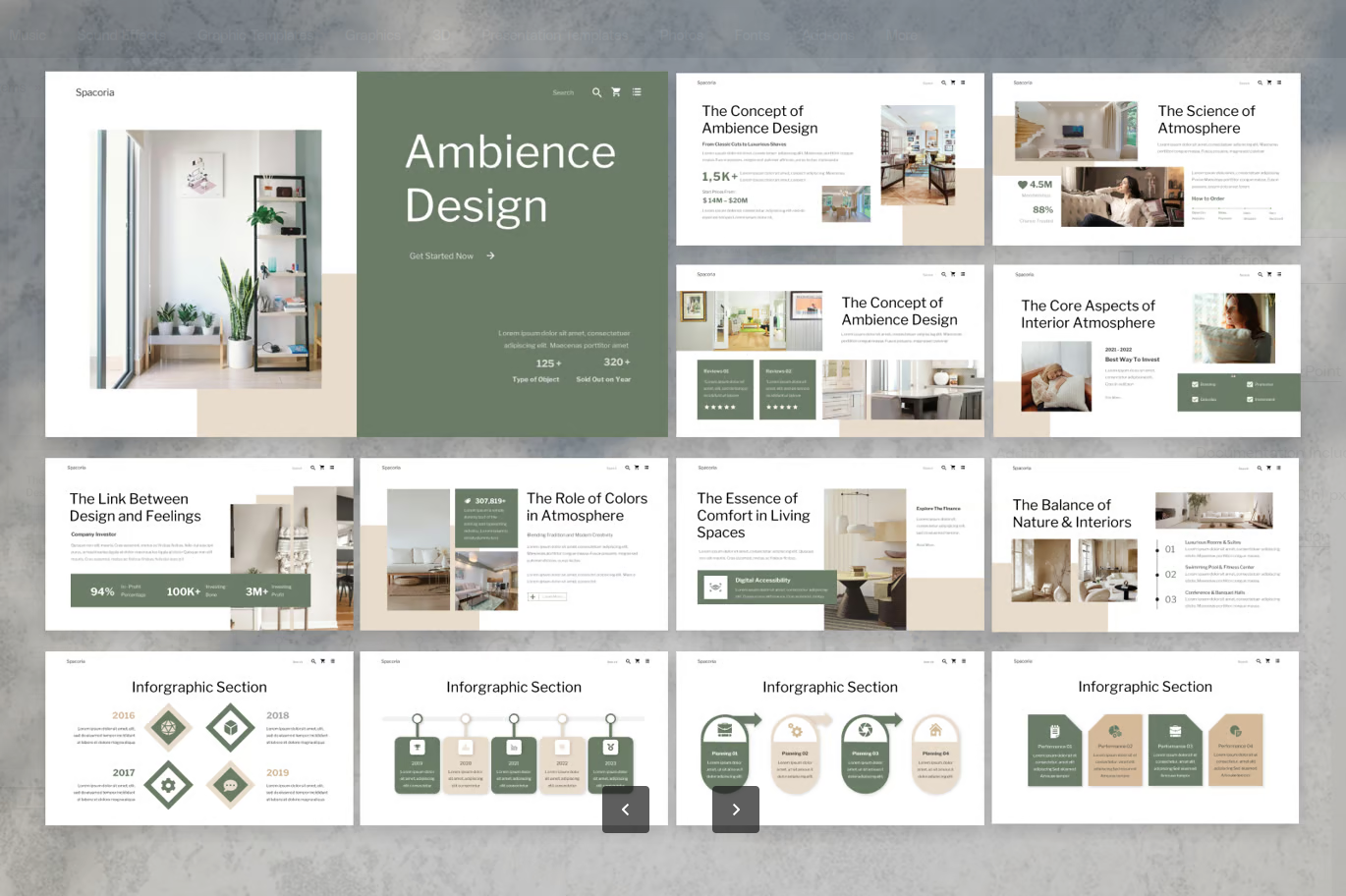The width and height of the screenshot is (1346, 896).
Task: Select The Balance of Nature & Interiors slide
Action: pyautogui.click(x=1146, y=544)
